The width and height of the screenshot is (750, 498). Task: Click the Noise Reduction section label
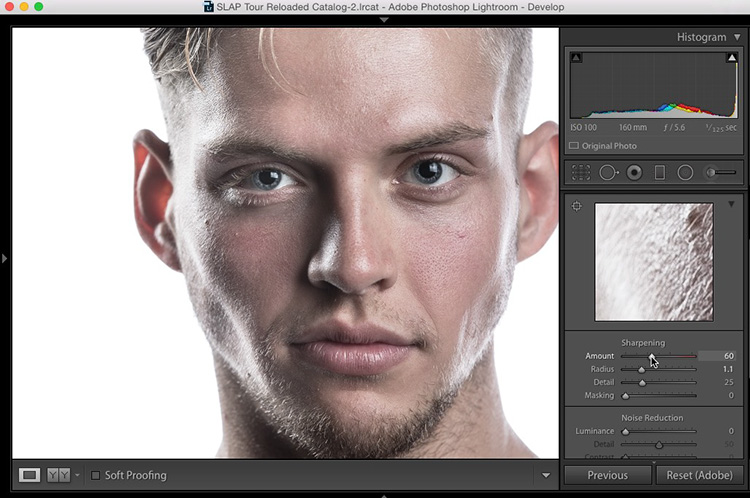[x=652, y=418]
